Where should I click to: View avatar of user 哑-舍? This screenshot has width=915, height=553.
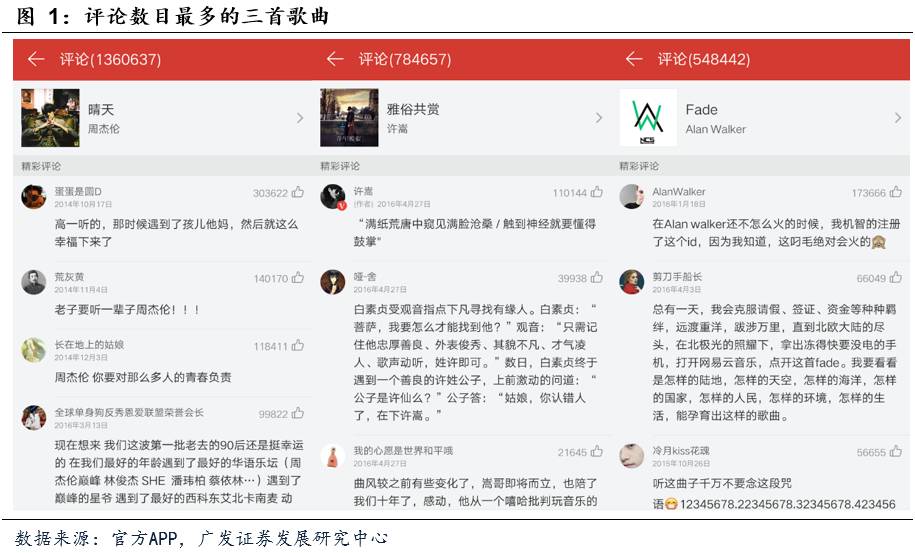coord(333,282)
